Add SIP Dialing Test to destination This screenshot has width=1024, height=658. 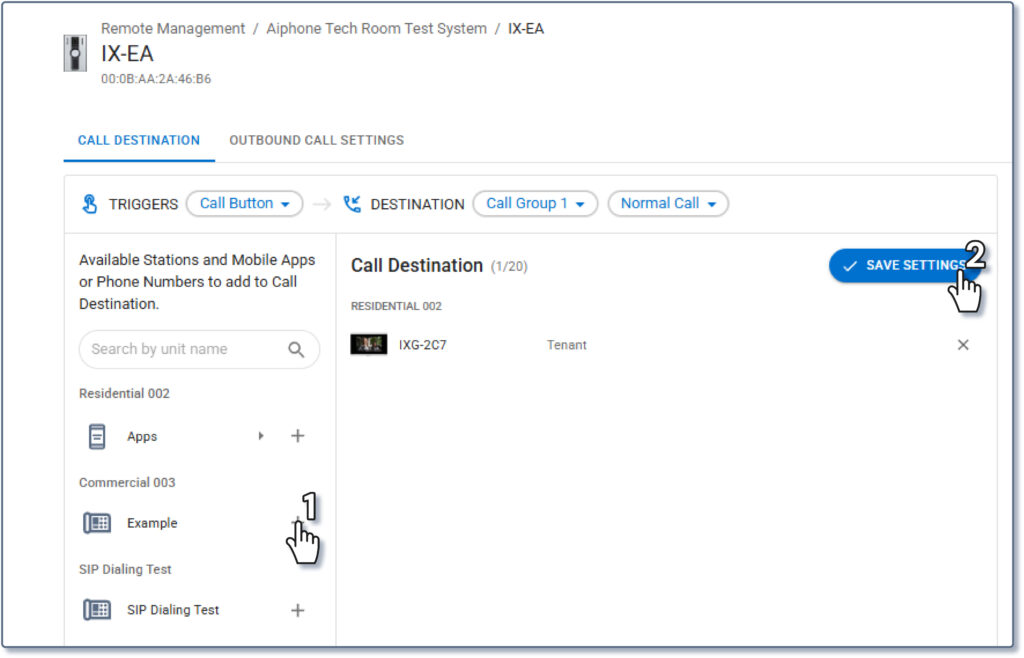click(x=297, y=610)
